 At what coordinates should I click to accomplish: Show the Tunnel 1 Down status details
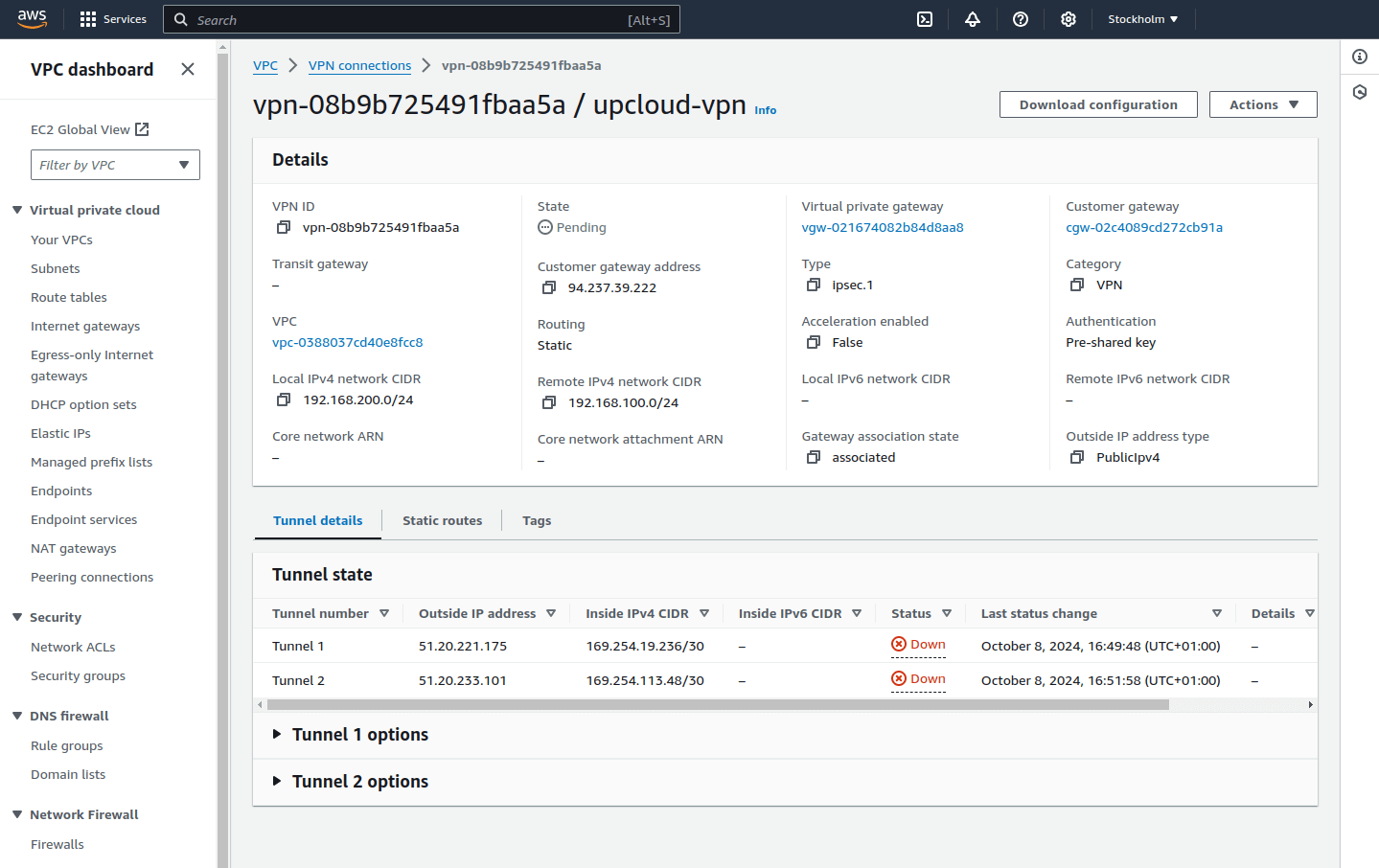(x=918, y=645)
